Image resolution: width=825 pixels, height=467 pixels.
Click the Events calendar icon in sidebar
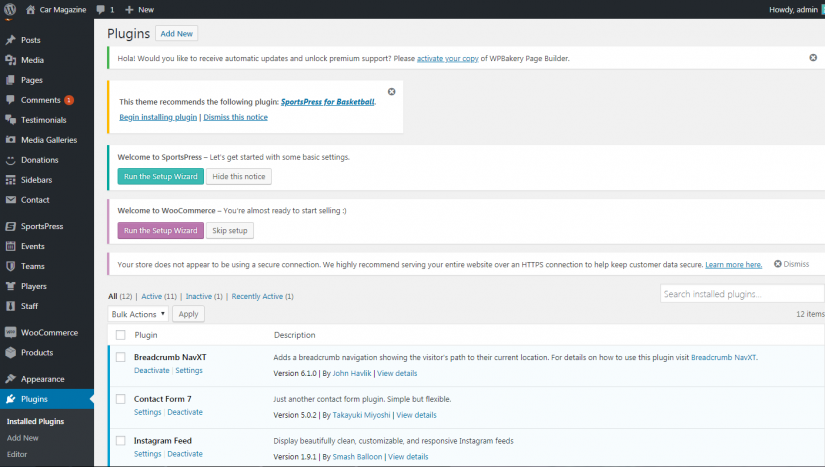click(10, 246)
